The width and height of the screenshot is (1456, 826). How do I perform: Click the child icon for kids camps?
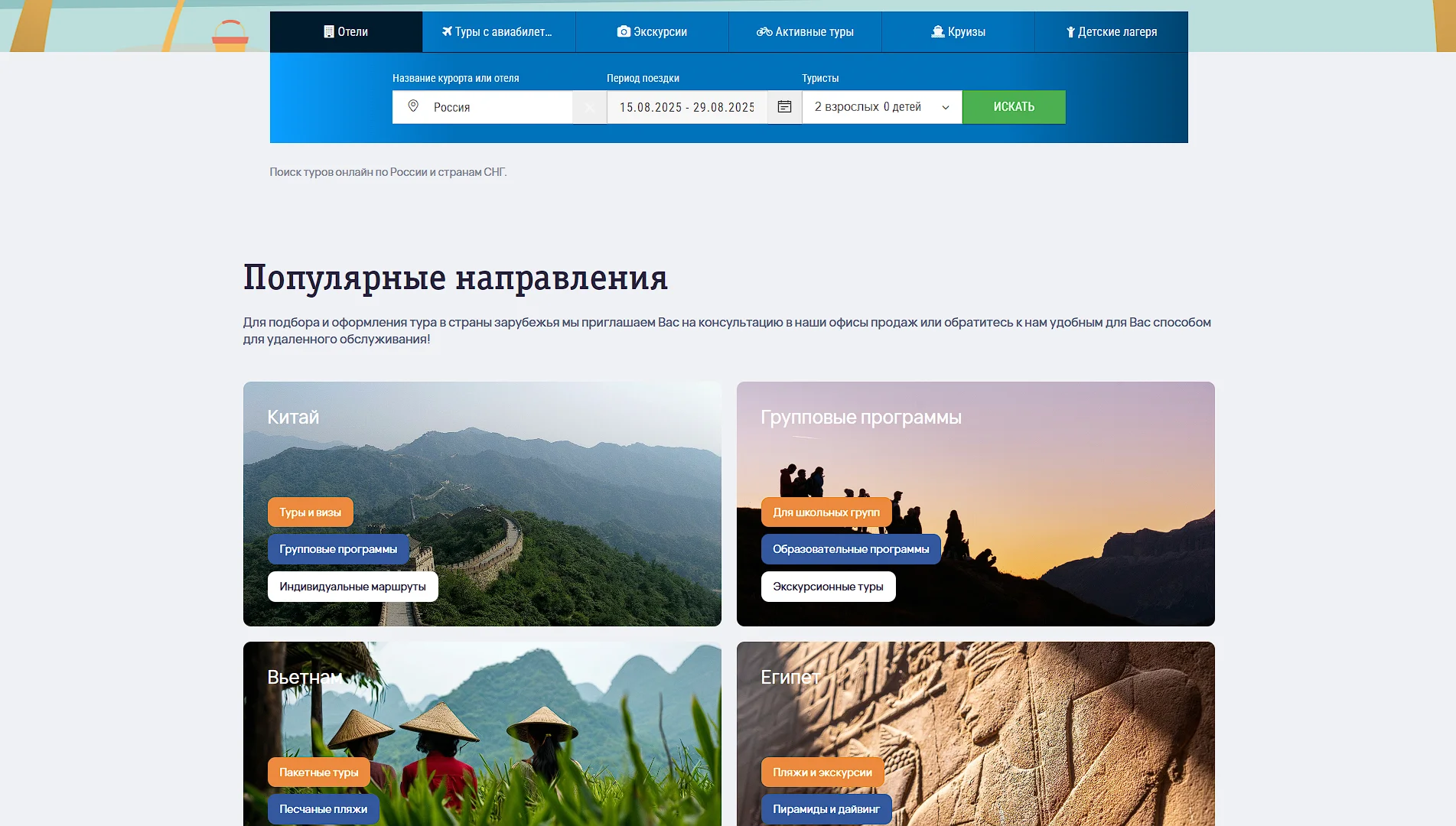(1070, 32)
